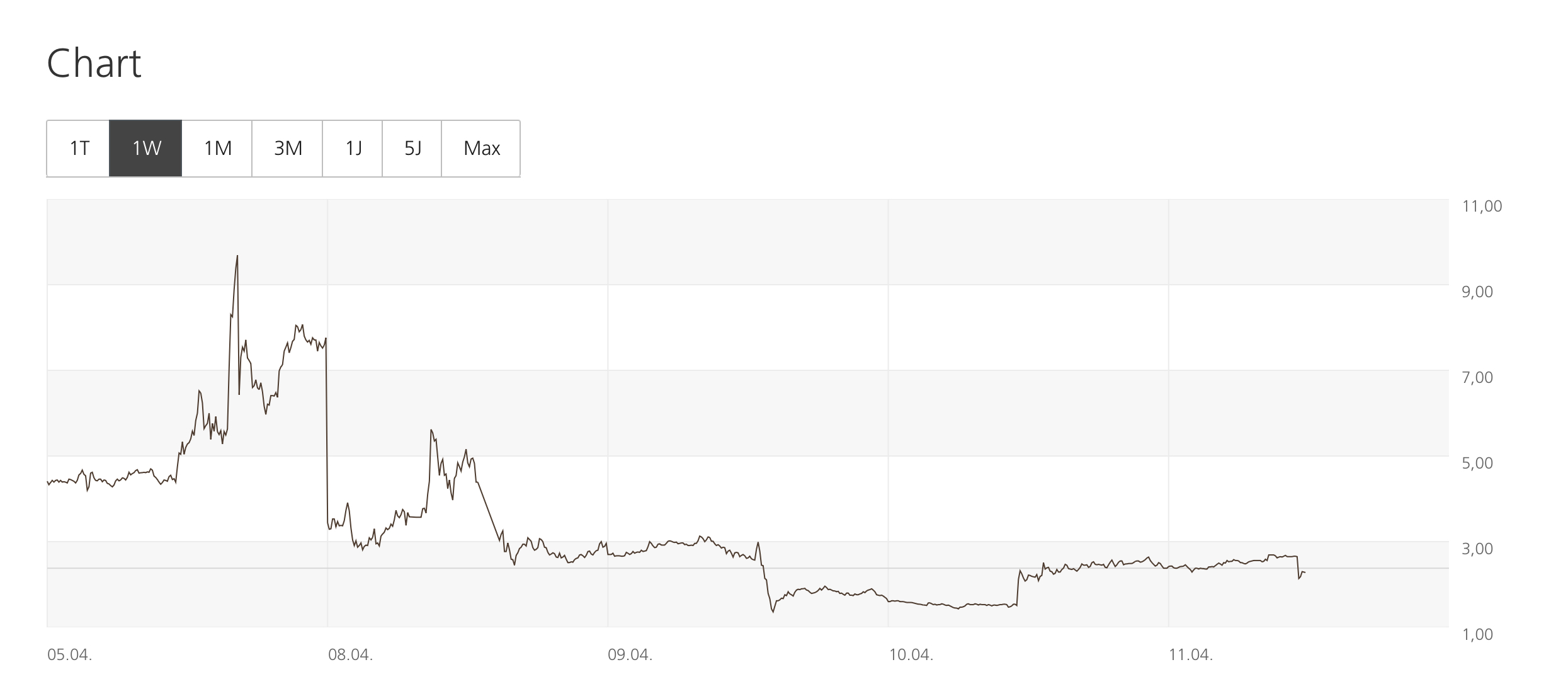Image resolution: width=1568 pixels, height=684 pixels.
Task: Click the 08.04. date axis label
Action: pyautogui.click(x=351, y=655)
